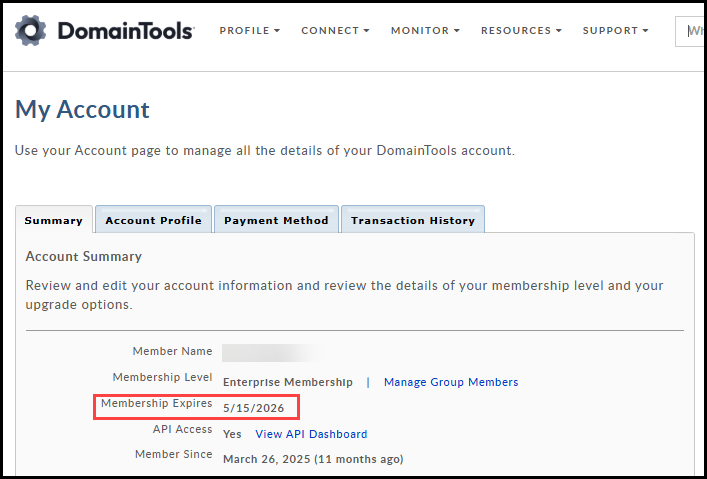Switch to the Account Profile tab
Image resolution: width=707 pixels, height=479 pixels.
(x=153, y=220)
